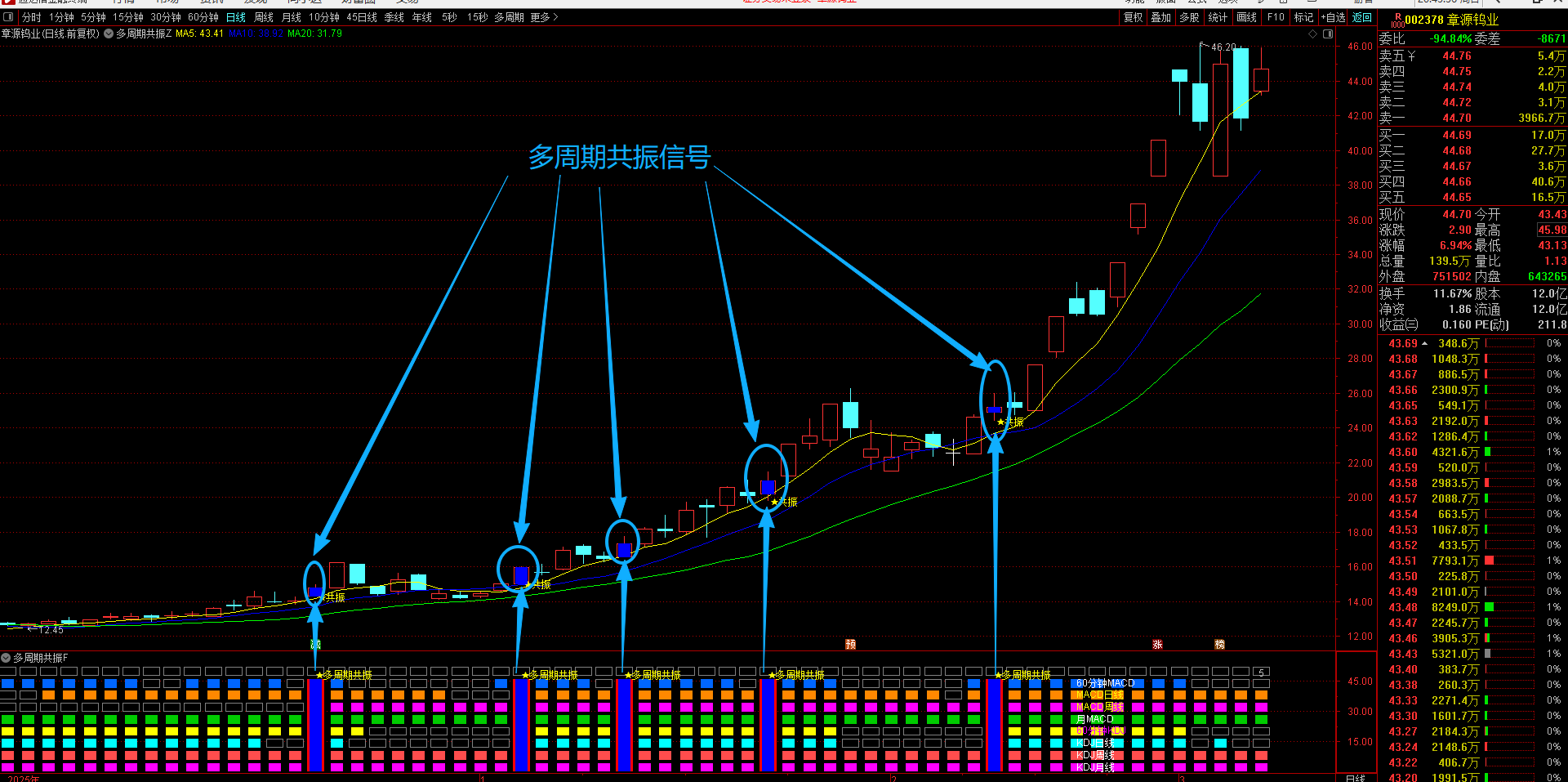Click the 12.45 low price marker
The width and height of the screenshot is (1568, 782).
click(51, 630)
